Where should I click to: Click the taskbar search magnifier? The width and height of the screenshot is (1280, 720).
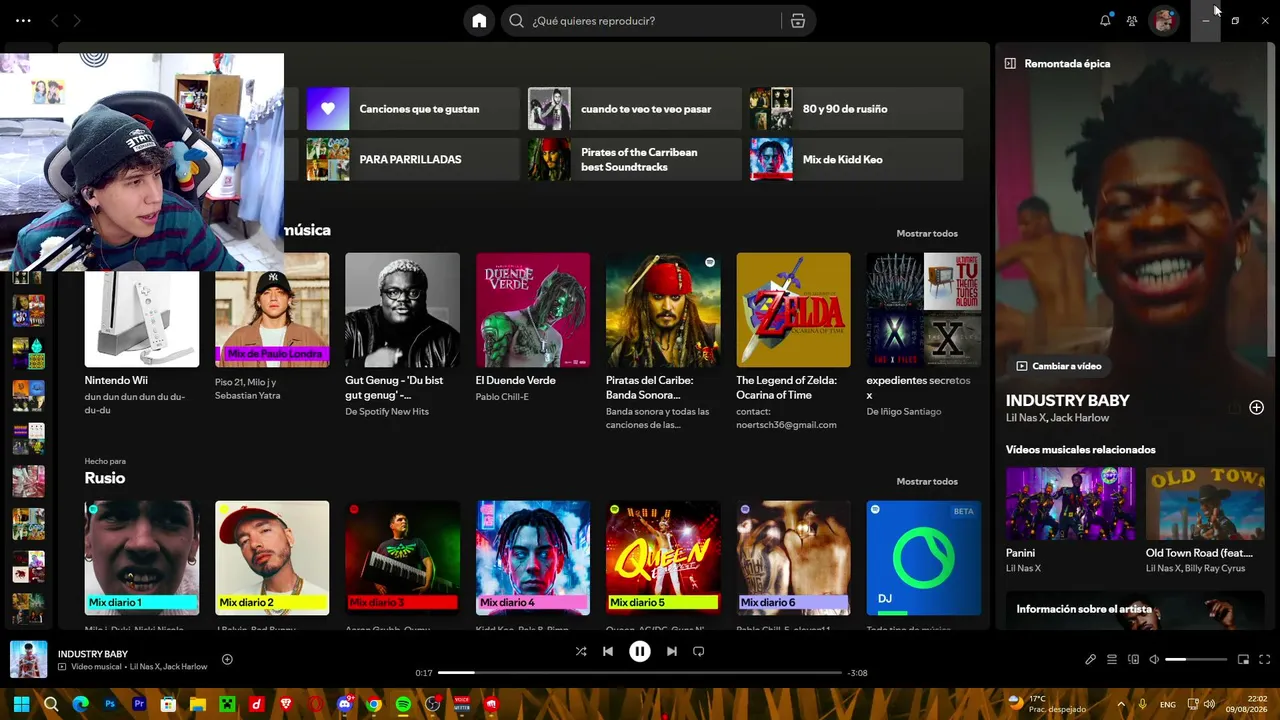point(51,704)
